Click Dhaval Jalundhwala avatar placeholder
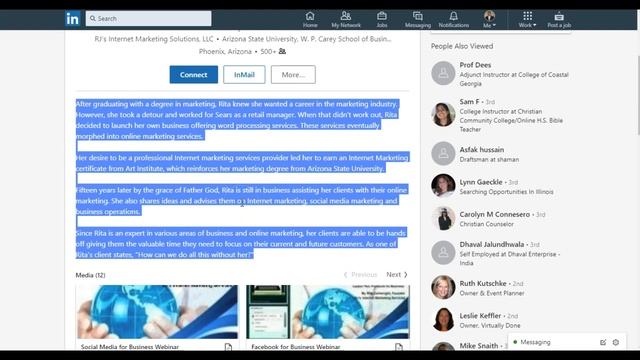 pos(443,253)
